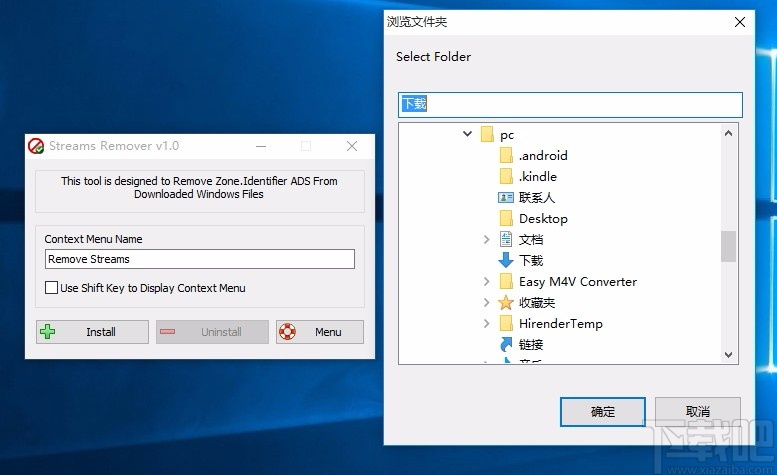Select the pc tree row label
777x475 pixels.
[x=507, y=135]
